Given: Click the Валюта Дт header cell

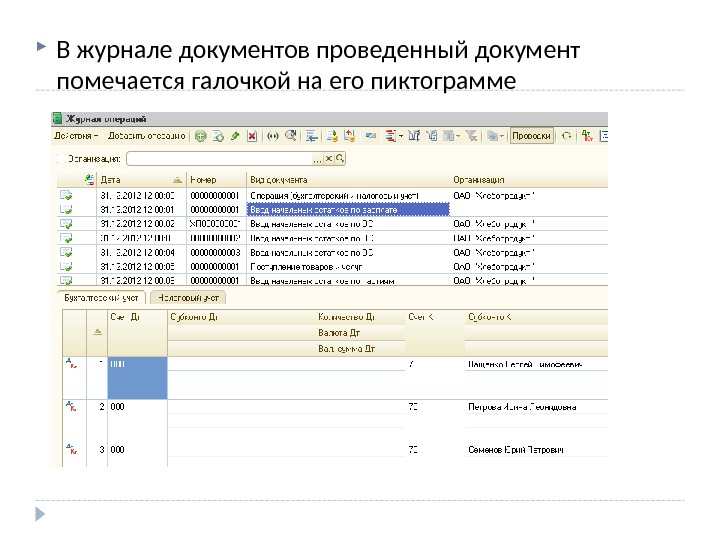Looking at the screenshot, I should pos(339,332).
